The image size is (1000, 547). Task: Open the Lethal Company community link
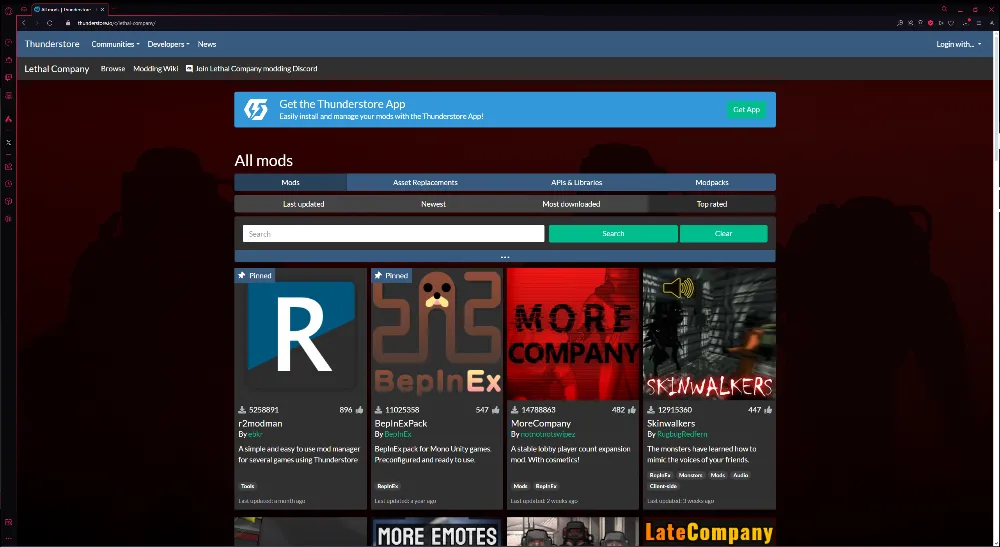(57, 69)
